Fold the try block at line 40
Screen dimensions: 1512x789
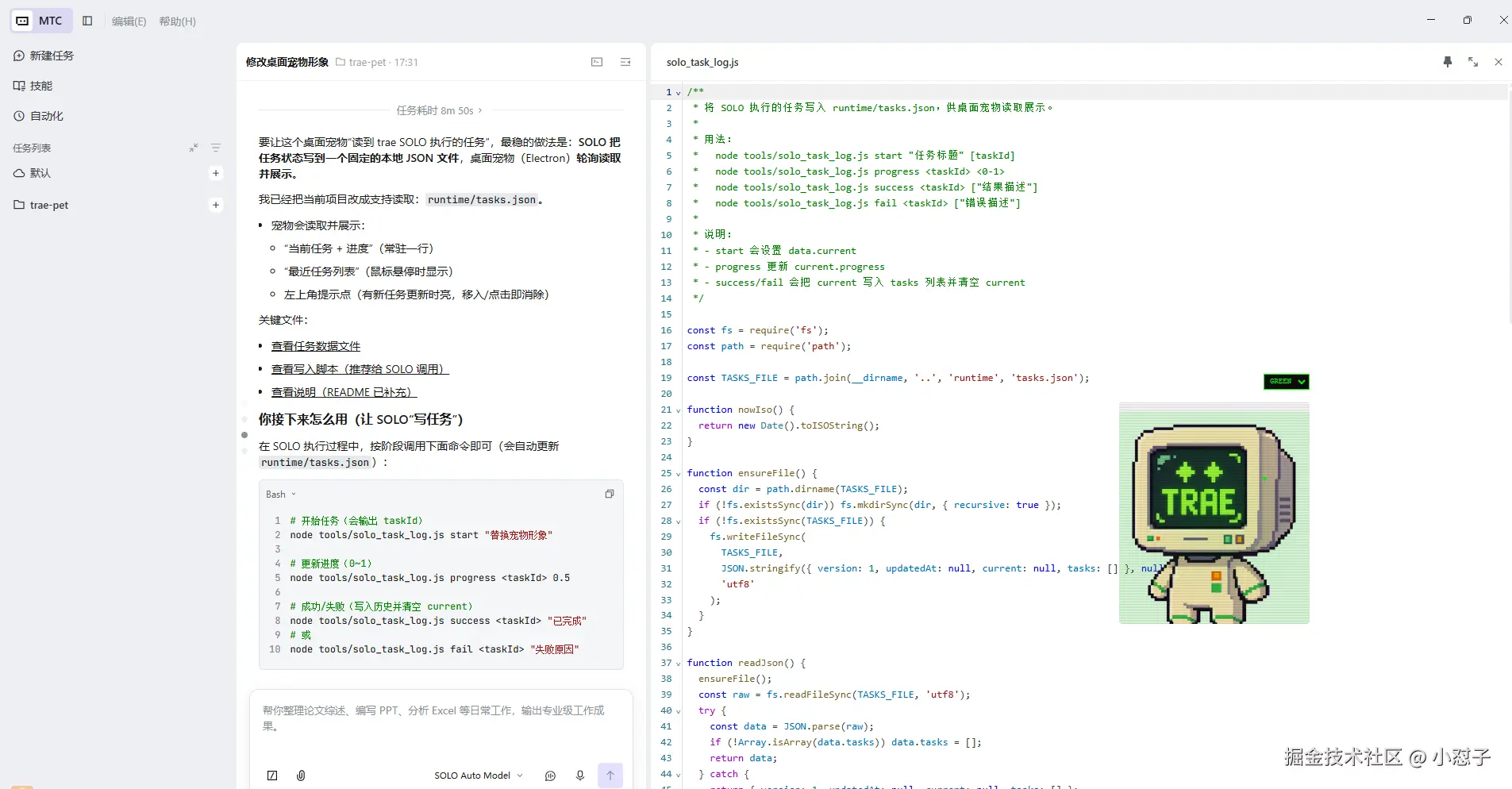tap(678, 711)
